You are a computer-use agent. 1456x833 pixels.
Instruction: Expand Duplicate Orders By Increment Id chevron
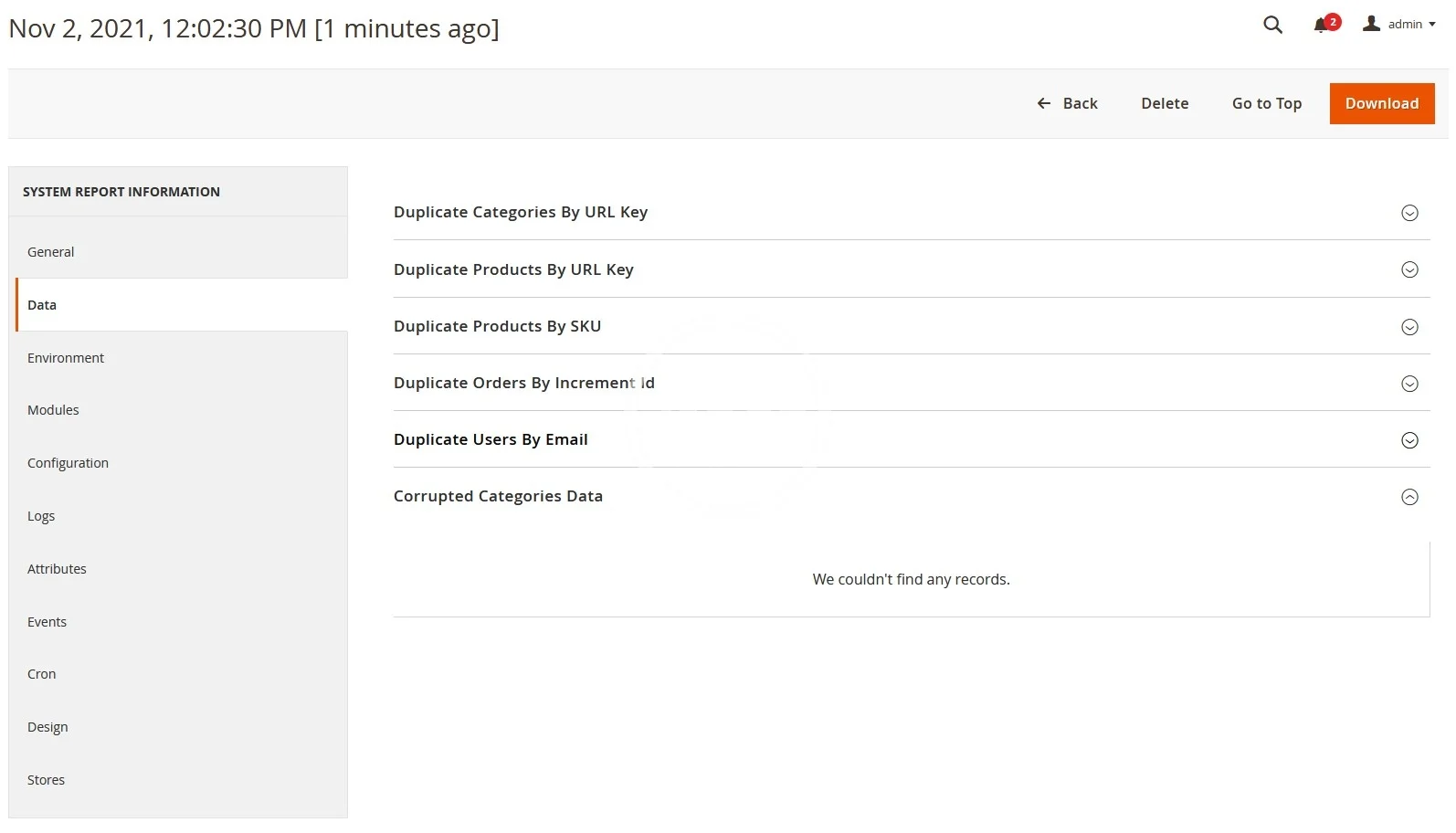1409,384
